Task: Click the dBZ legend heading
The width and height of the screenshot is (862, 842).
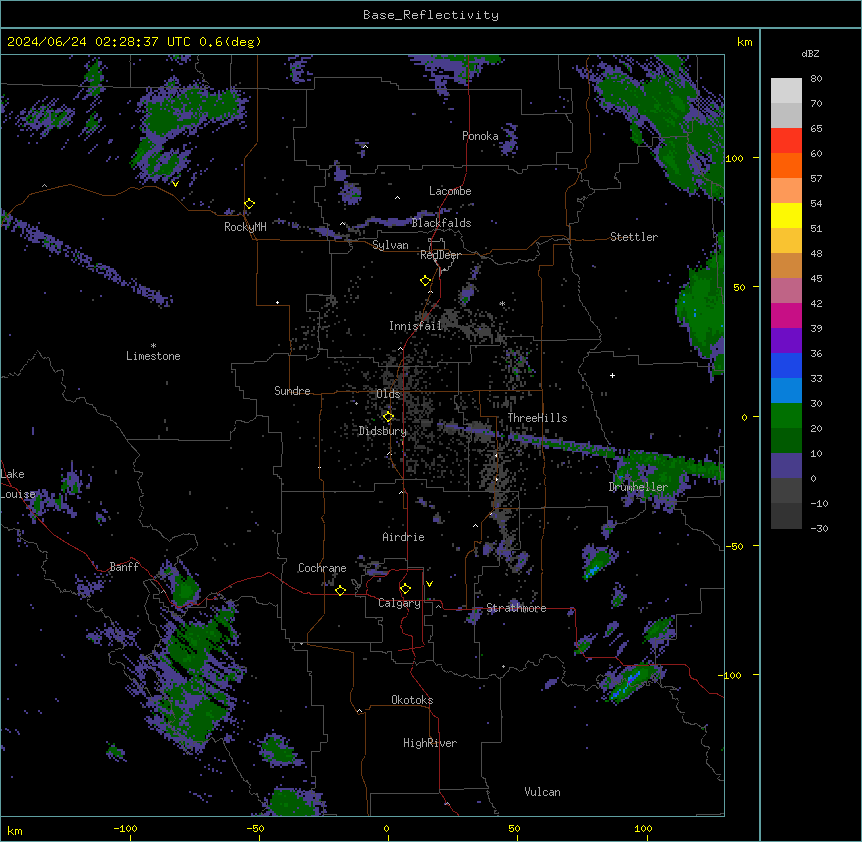Action: [810, 54]
